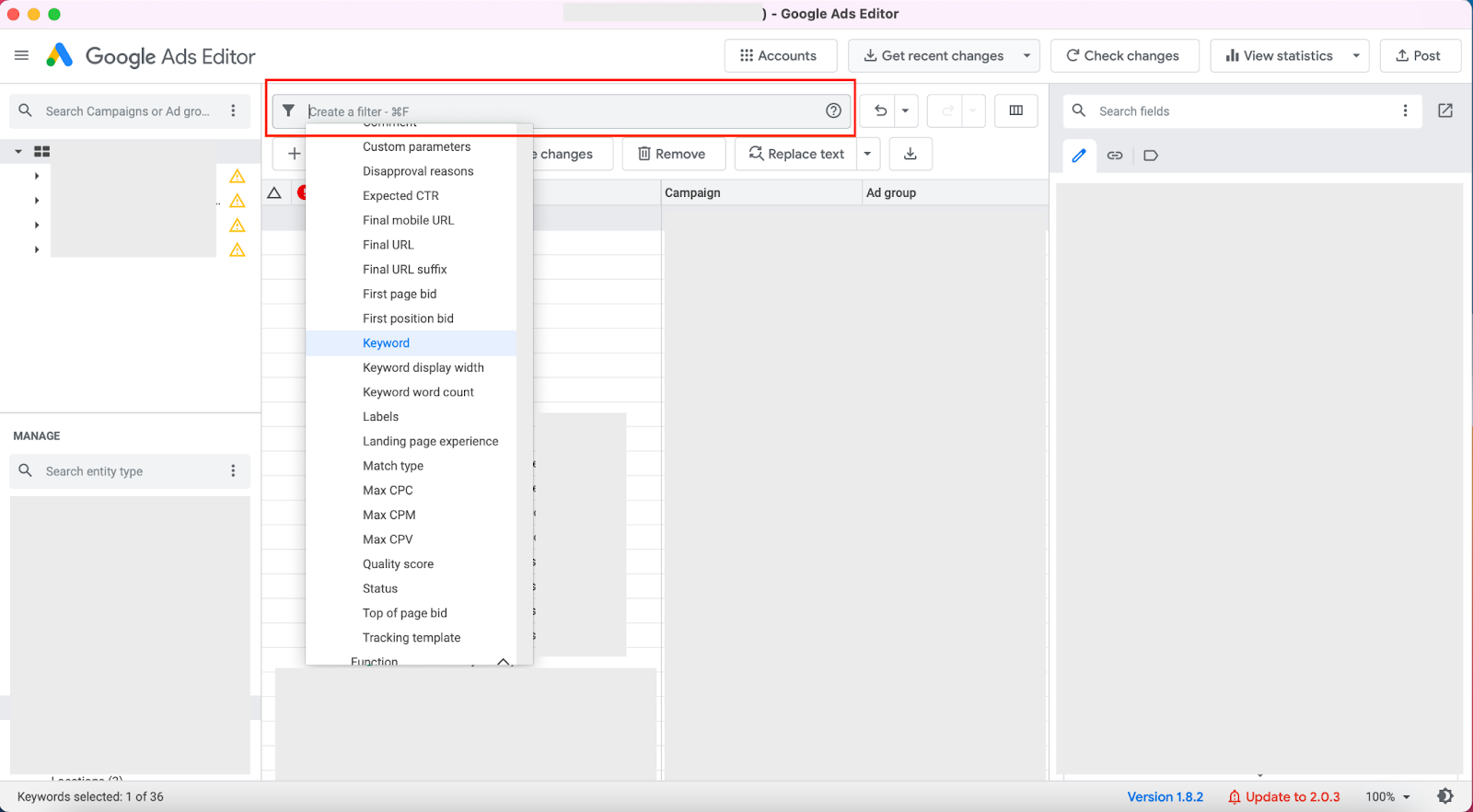Viewport: 1473px width, 812px height.
Task: Click the download export icon
Action: tap(910, 154)
